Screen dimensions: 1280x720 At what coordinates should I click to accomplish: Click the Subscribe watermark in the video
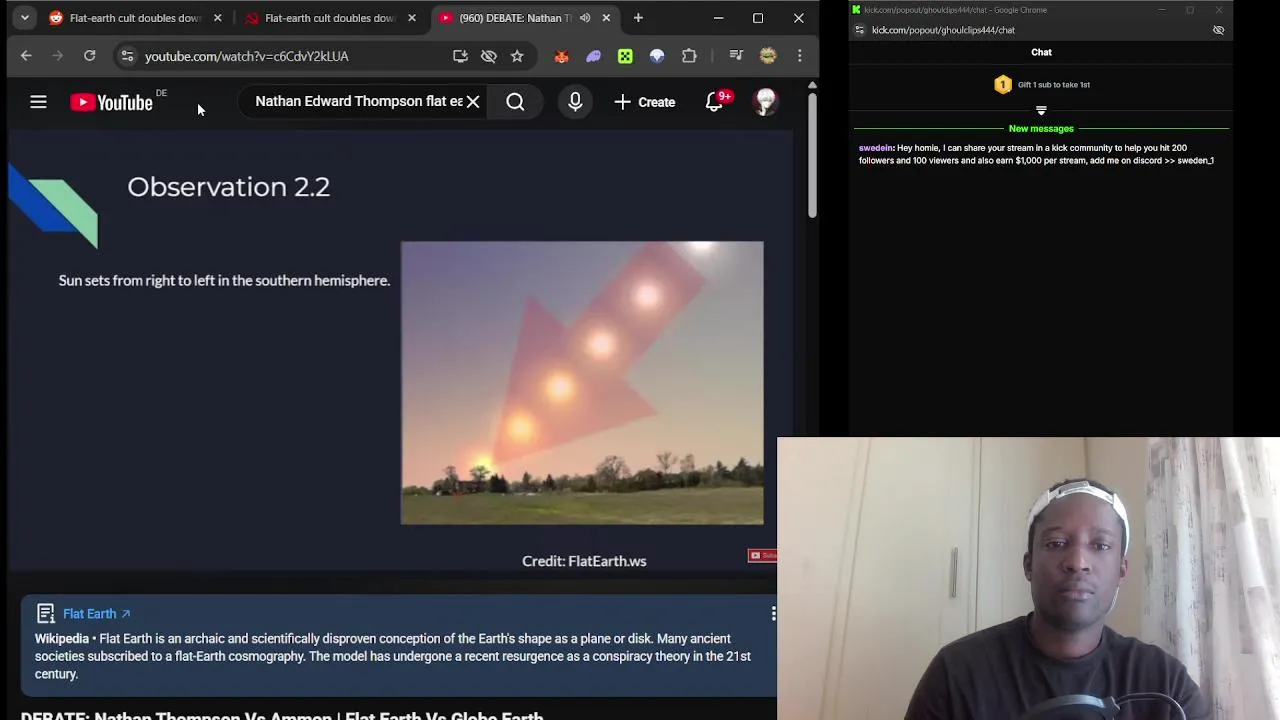tap(762, 555)
